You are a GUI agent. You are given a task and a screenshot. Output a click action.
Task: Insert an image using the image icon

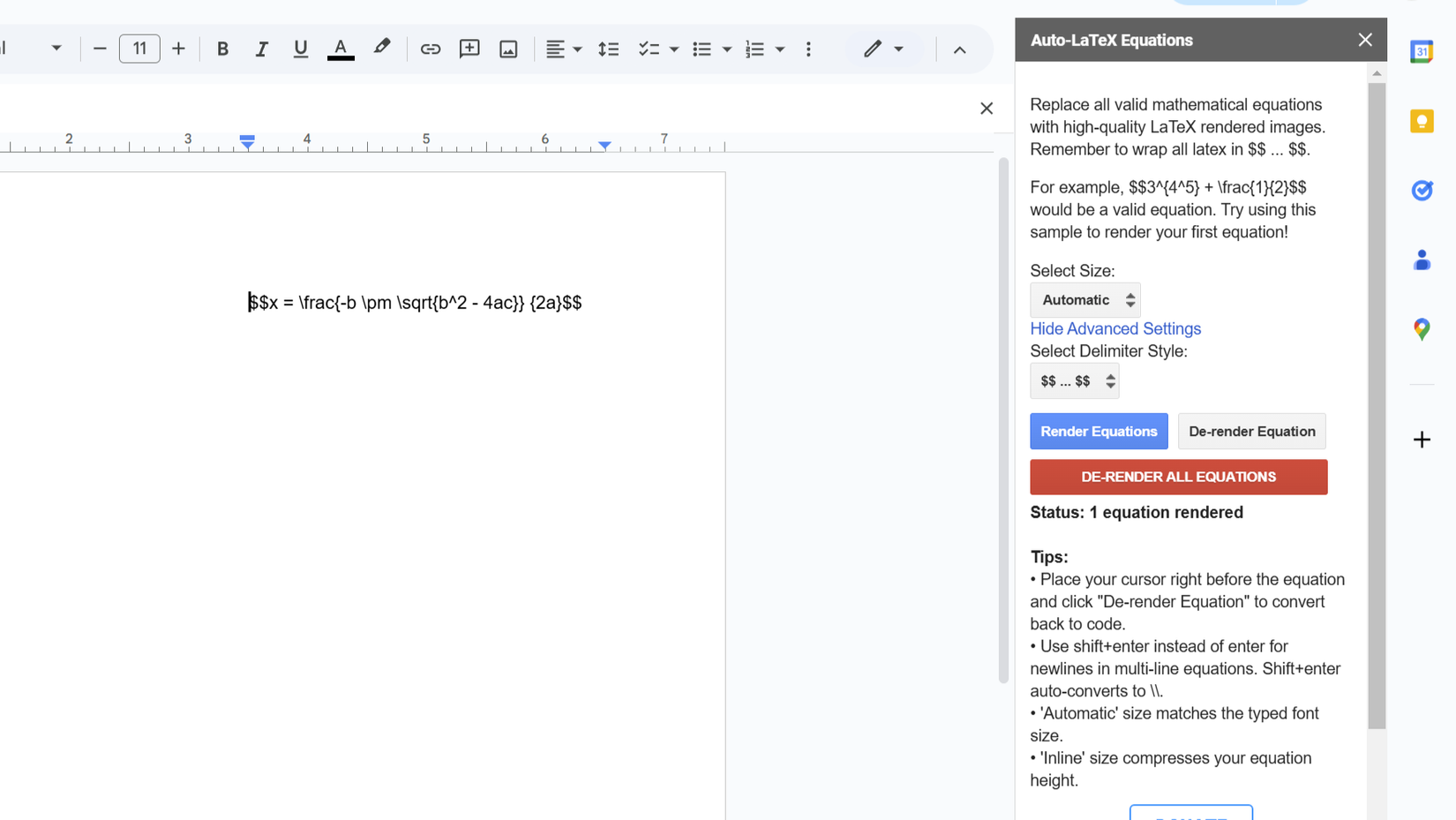coord(508,49)
